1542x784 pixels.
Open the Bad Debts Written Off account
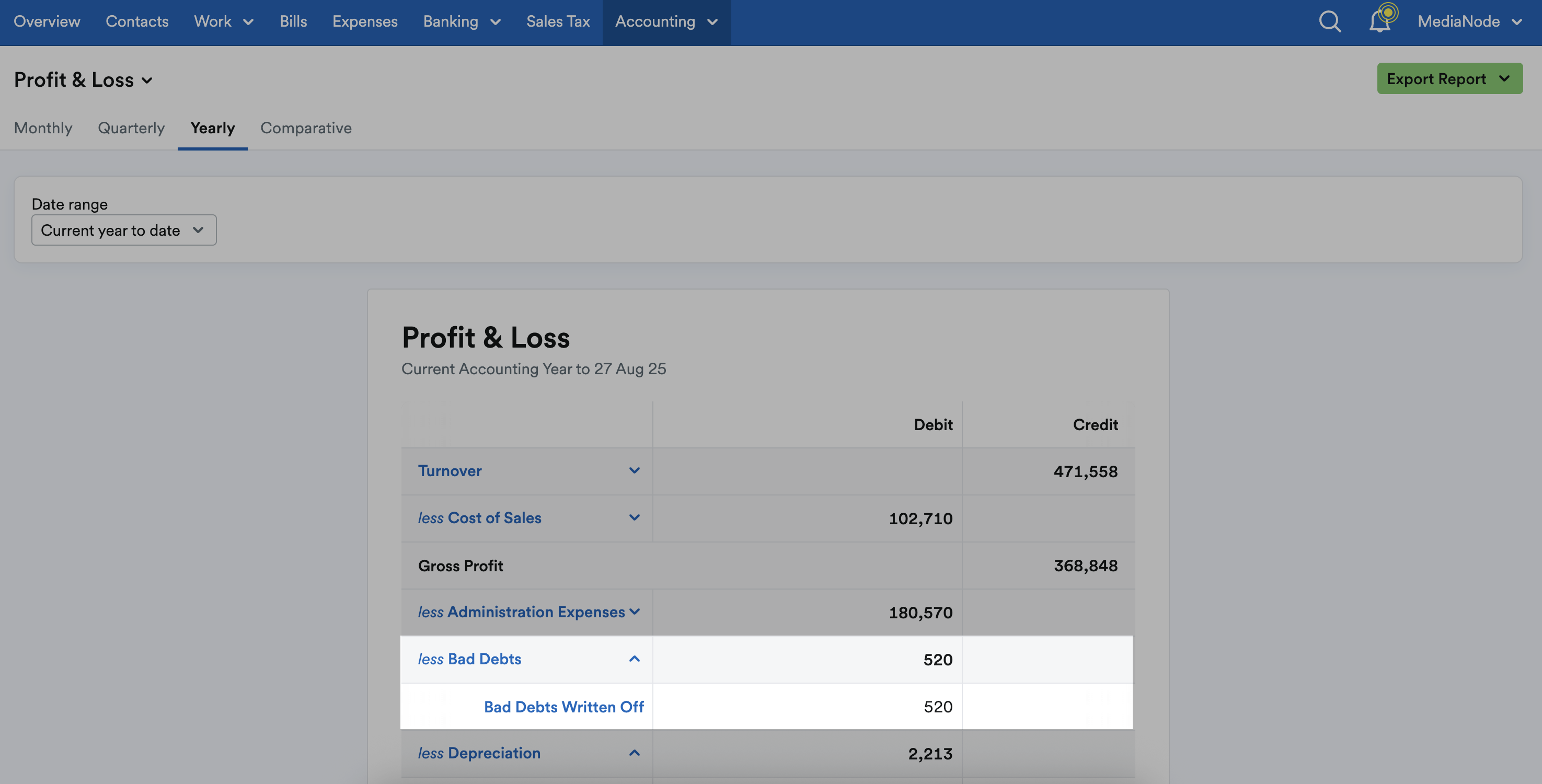(564, 707)
